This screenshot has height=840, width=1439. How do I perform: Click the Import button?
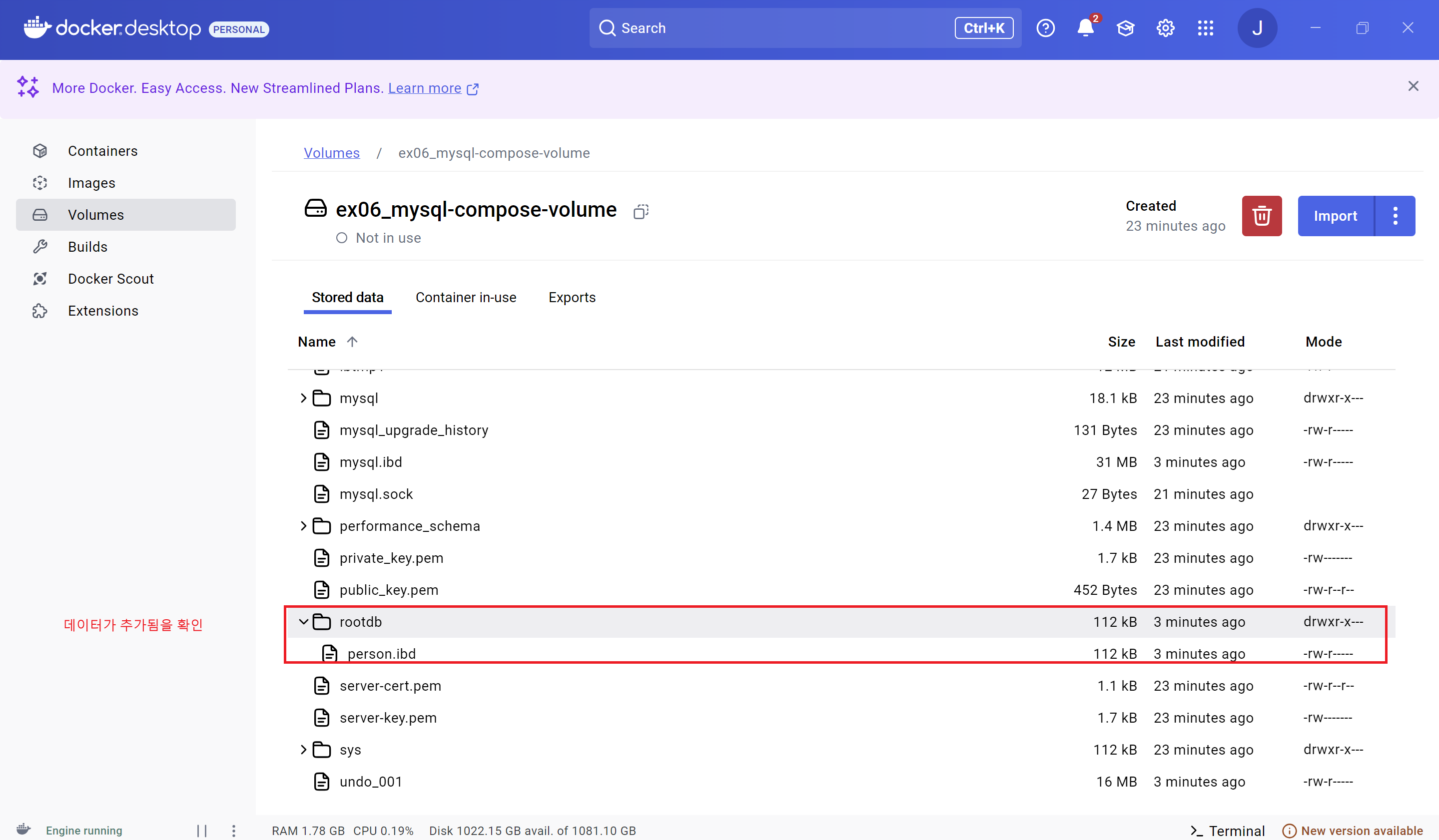[1335, 216]
